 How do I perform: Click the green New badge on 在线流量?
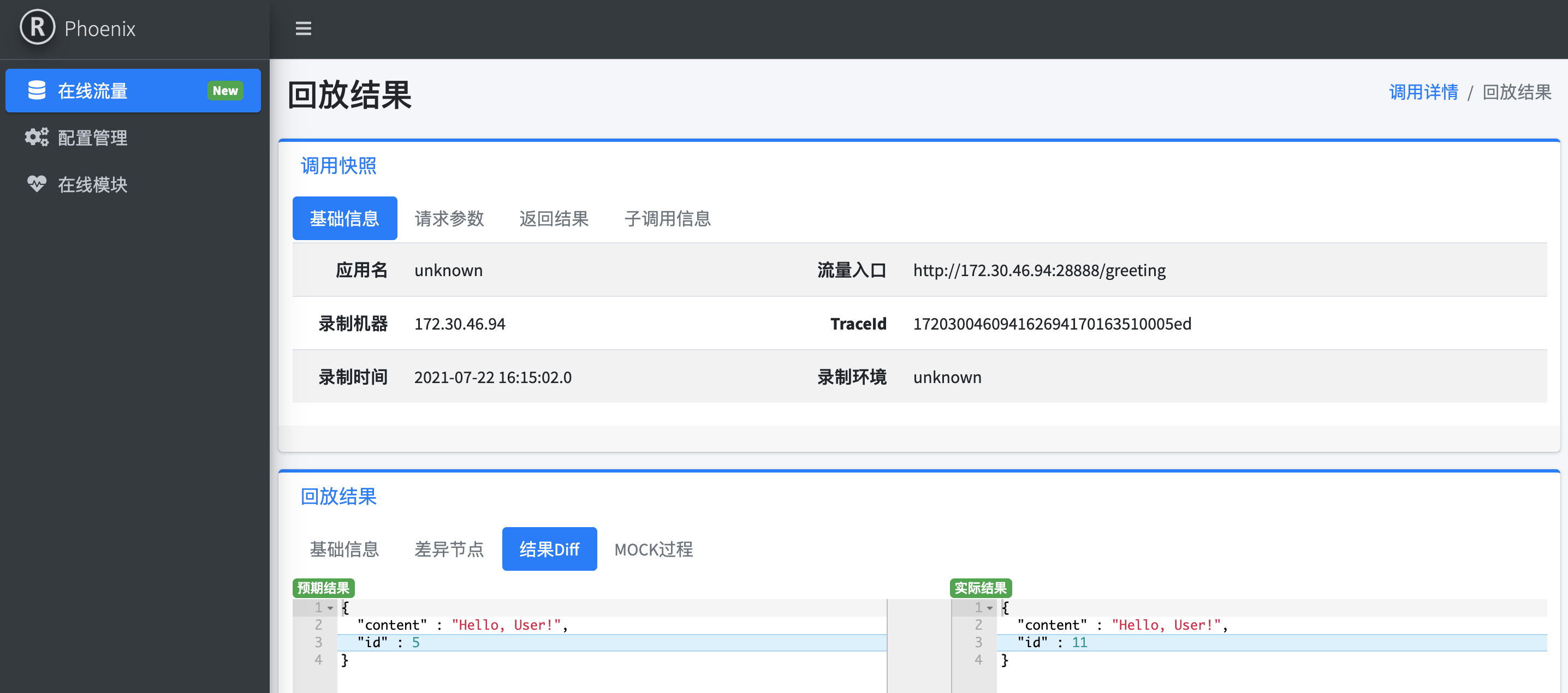tap(225, 90)
